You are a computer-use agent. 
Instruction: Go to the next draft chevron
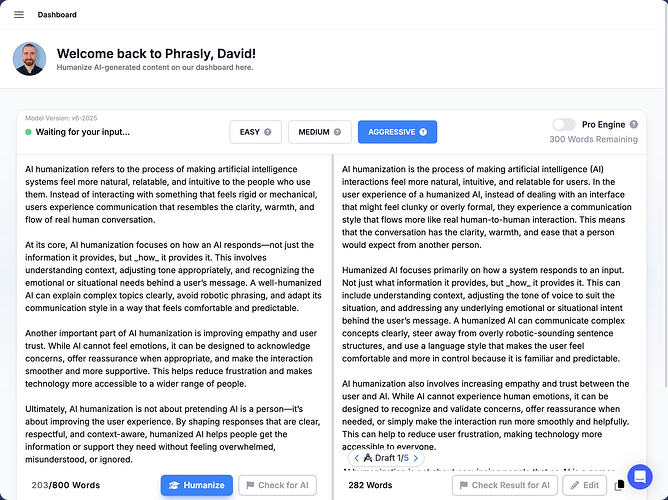[416, 458]
